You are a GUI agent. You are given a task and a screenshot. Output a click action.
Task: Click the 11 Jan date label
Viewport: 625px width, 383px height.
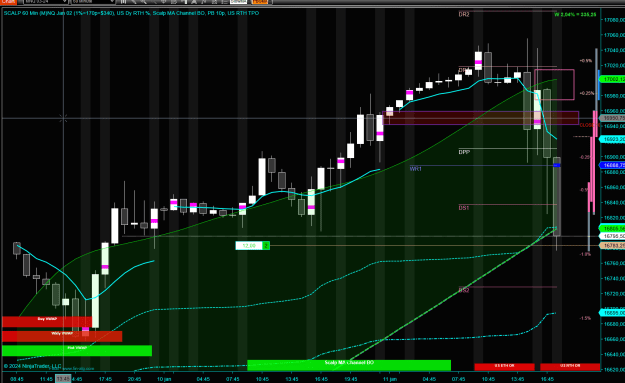point(390,379)
